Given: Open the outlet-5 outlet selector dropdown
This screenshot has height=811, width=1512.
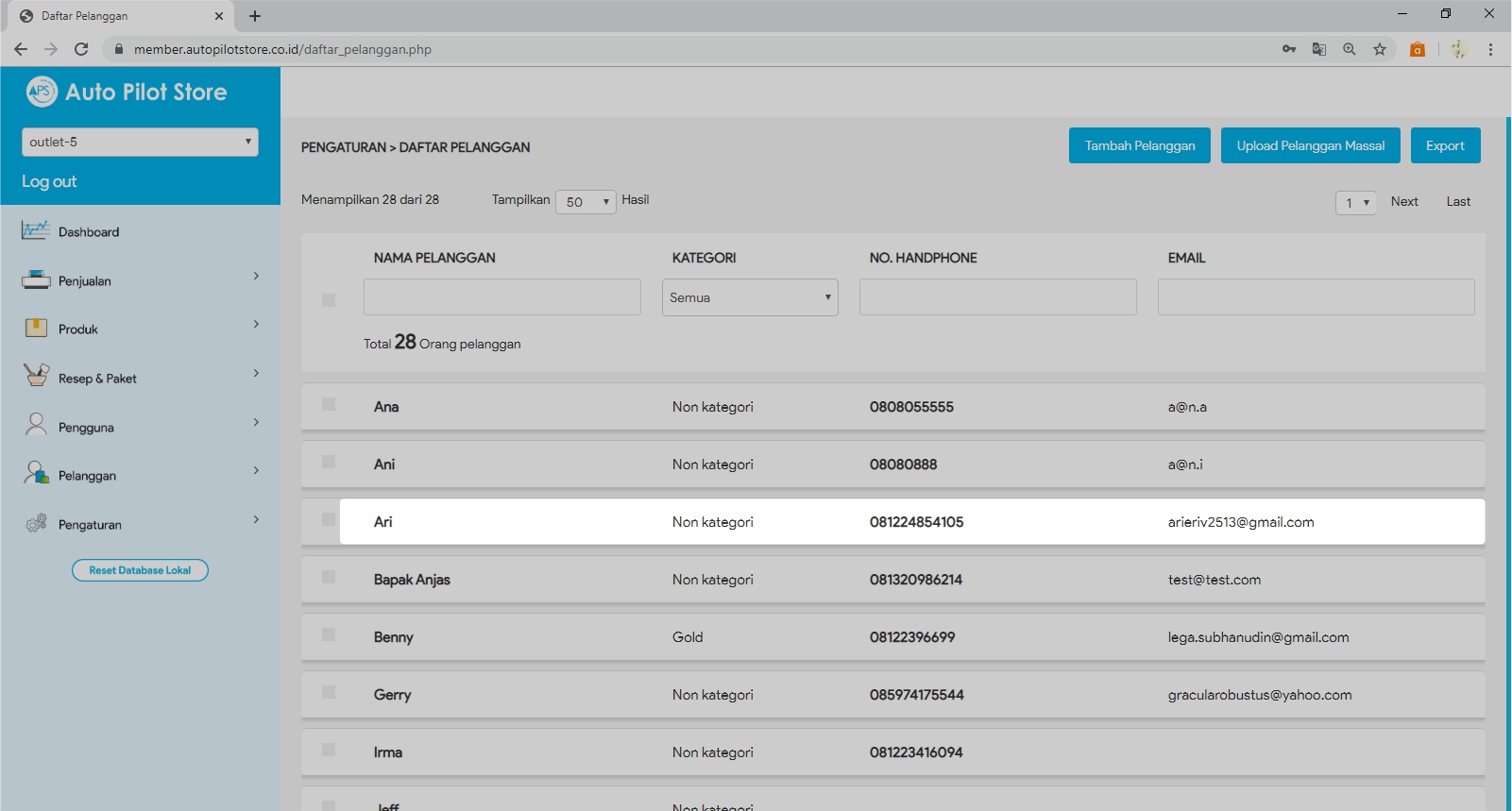Looking at the screenshot, I should click(x=140, y=142).
